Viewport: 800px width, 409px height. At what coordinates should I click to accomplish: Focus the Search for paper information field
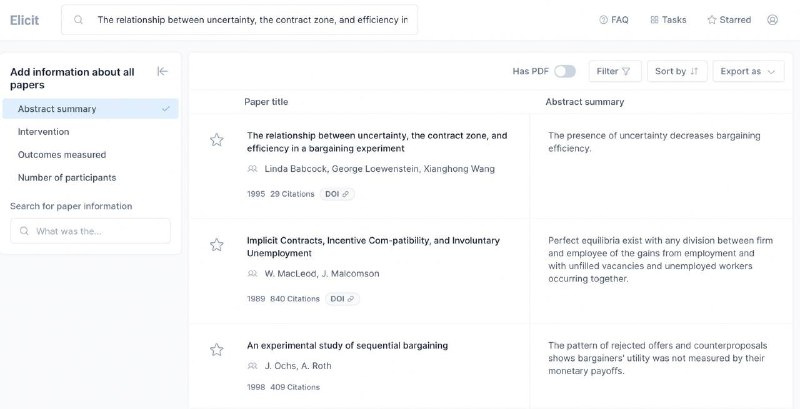[x=90, y=231]
